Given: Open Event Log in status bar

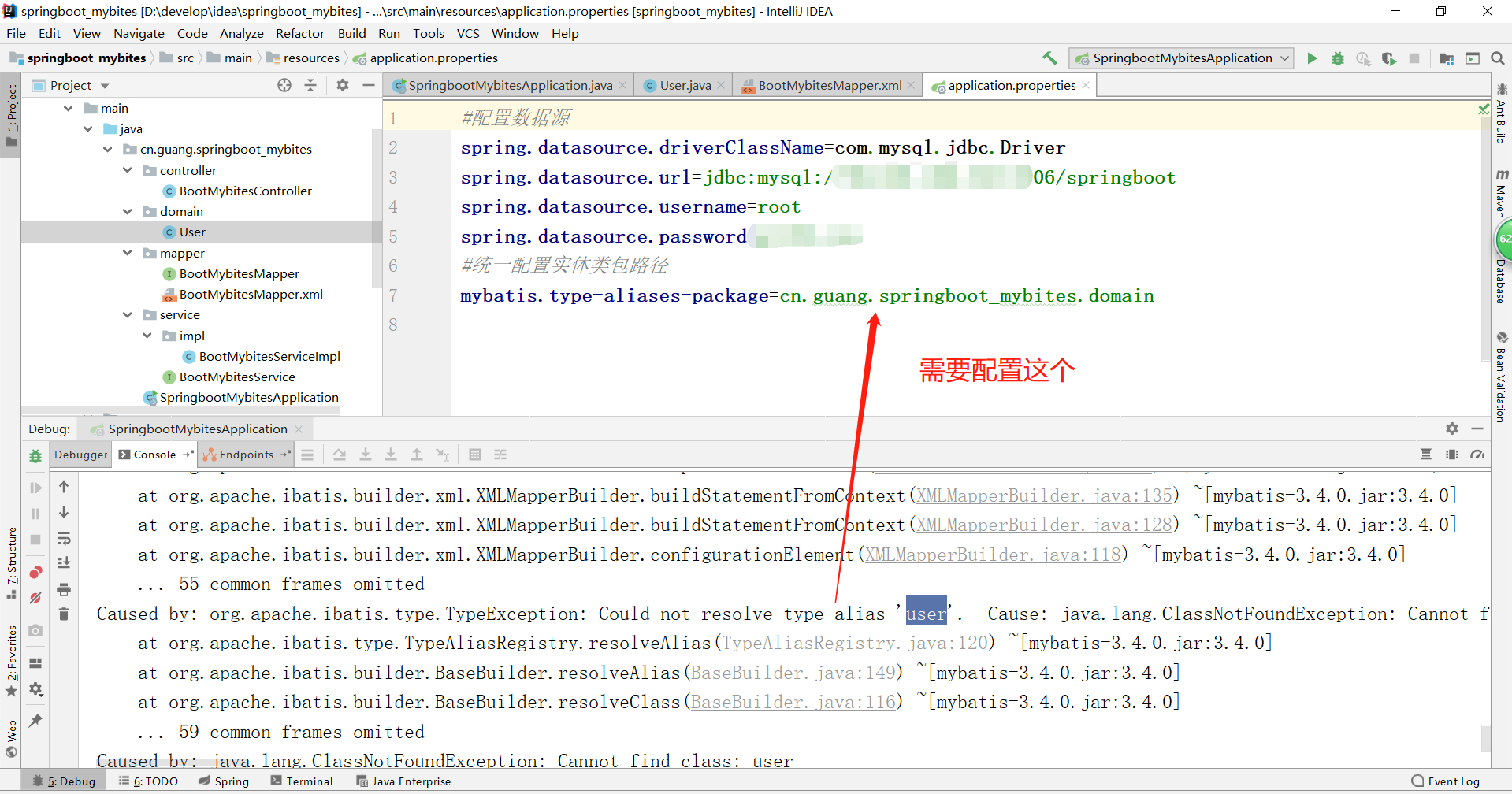Looking at the screenshot, I should (x=1446, y=781).
